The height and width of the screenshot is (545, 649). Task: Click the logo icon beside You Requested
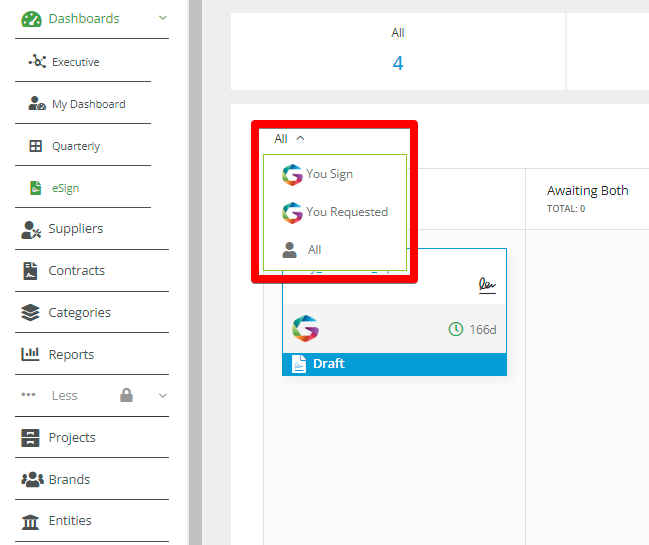click(x=292, y=213)
